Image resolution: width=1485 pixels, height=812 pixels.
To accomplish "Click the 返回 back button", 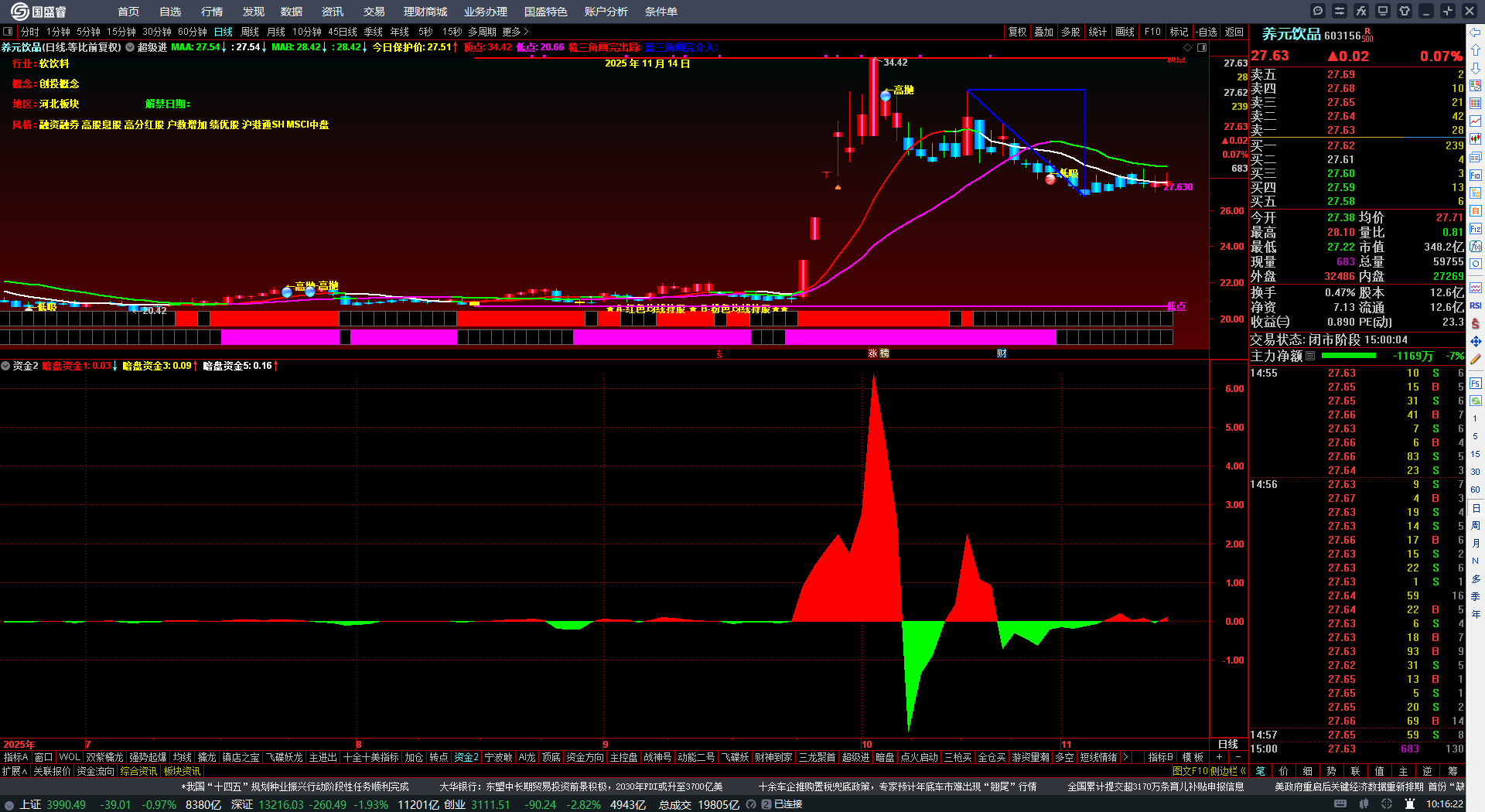I will pyautogui.click(x=1234, y=32).
